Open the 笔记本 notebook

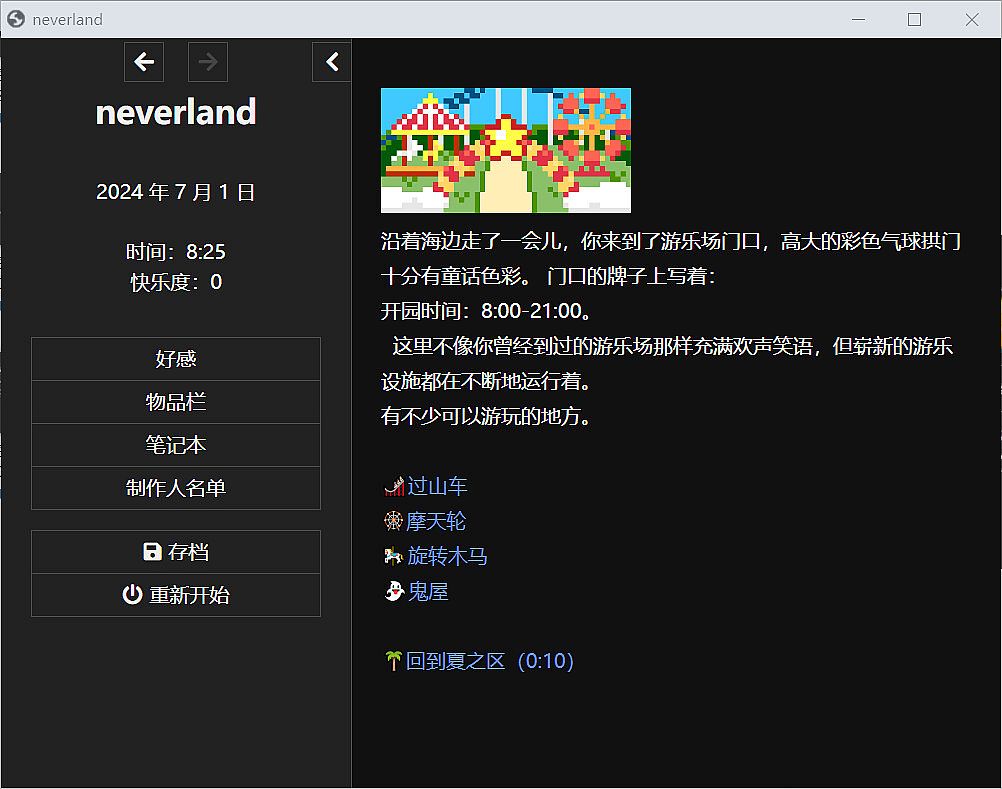(176, 445)
